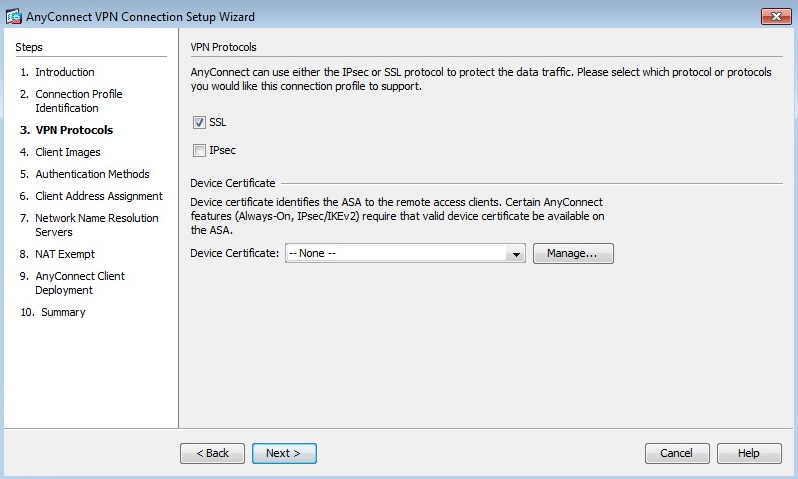
Task: Select Introduction step in Steps list
Action: (65, 72)
